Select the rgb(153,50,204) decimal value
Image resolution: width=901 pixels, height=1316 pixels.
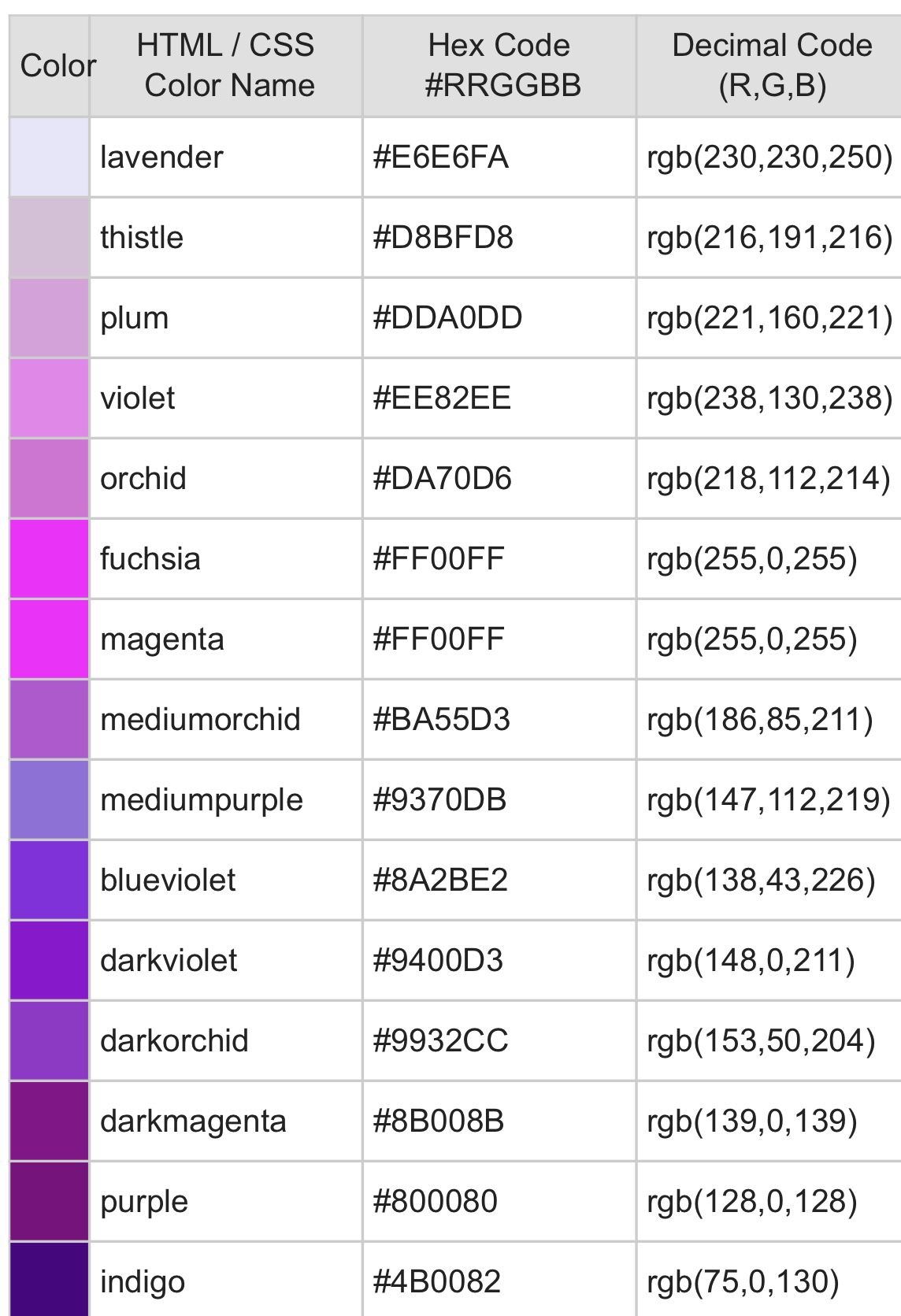click(761, 1040)
